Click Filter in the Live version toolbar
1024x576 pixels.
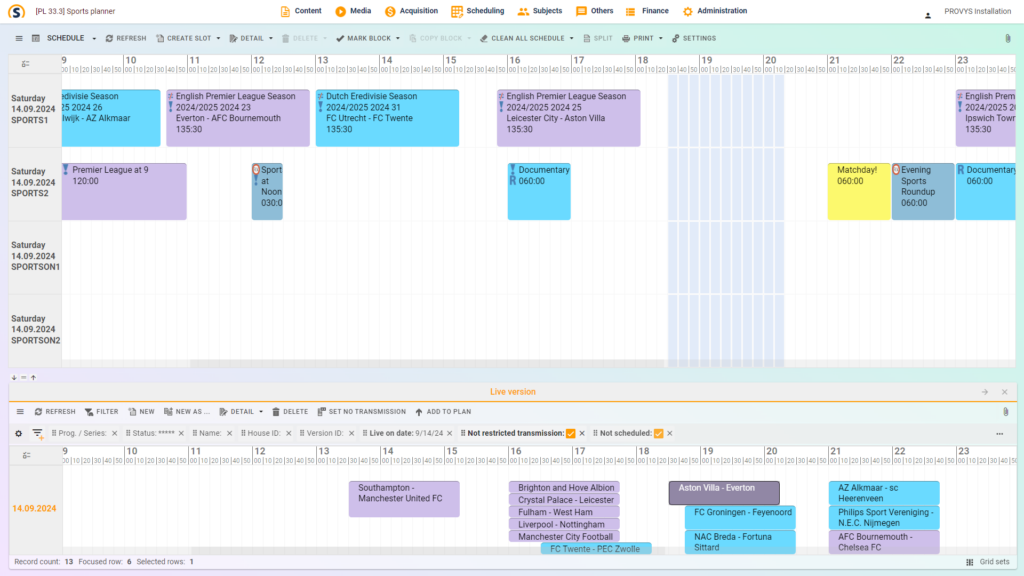[x=101, y=412]
